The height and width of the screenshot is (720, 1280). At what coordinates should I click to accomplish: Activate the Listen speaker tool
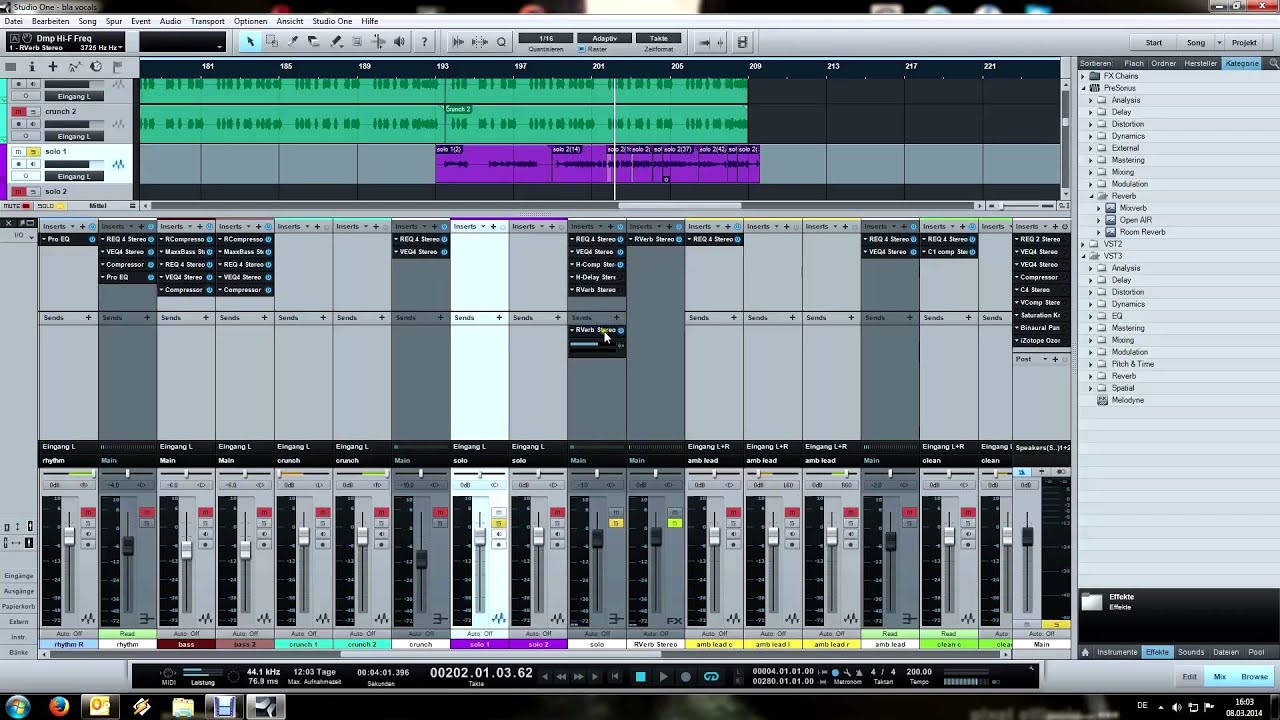(399, 42)
